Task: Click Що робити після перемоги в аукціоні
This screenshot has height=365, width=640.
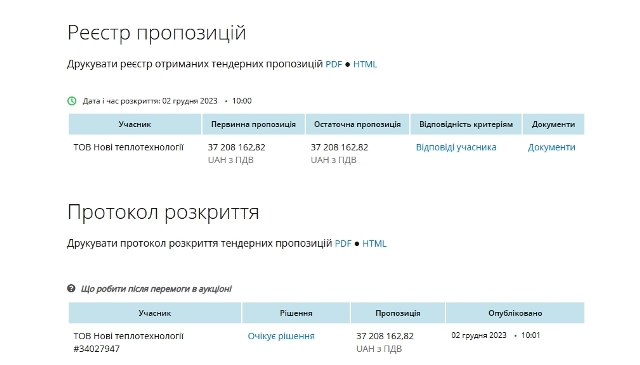Action: pos(156,289)
